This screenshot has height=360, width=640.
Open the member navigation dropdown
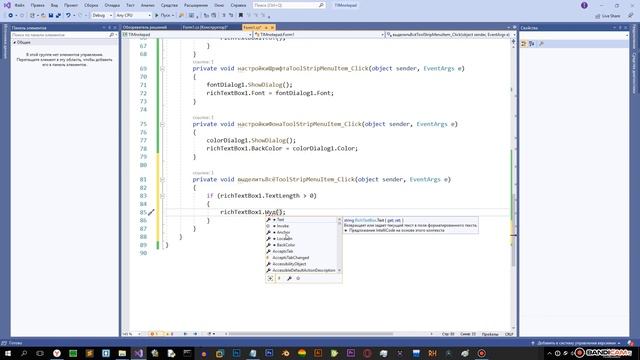pos(451,35)
